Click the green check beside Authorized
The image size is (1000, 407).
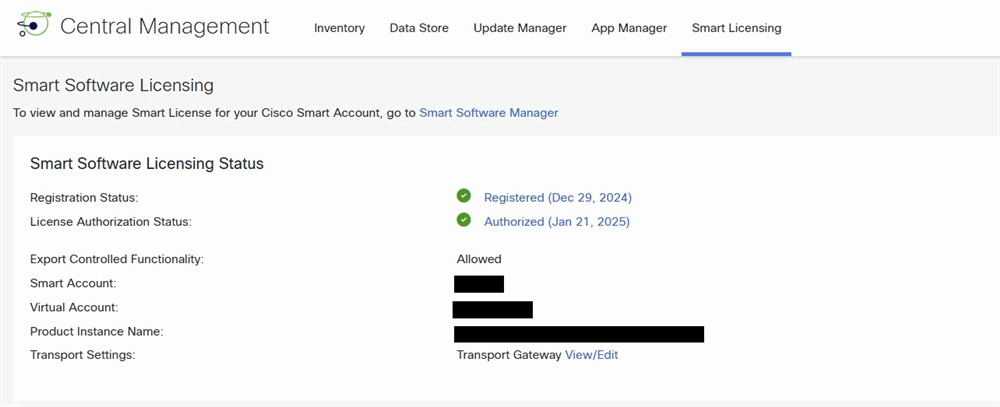click(464, 220)
